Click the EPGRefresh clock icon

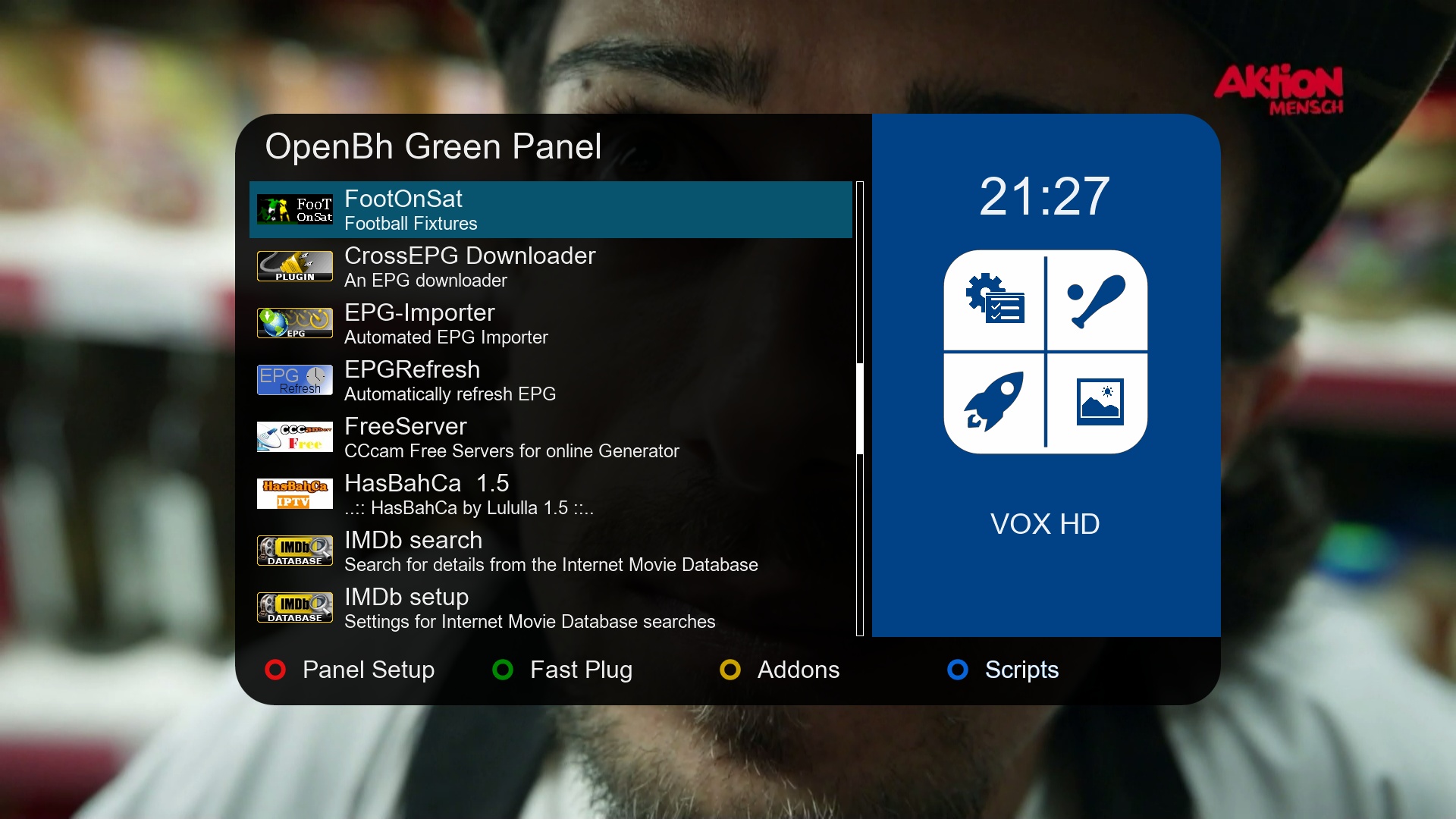(x=295, y=380)
